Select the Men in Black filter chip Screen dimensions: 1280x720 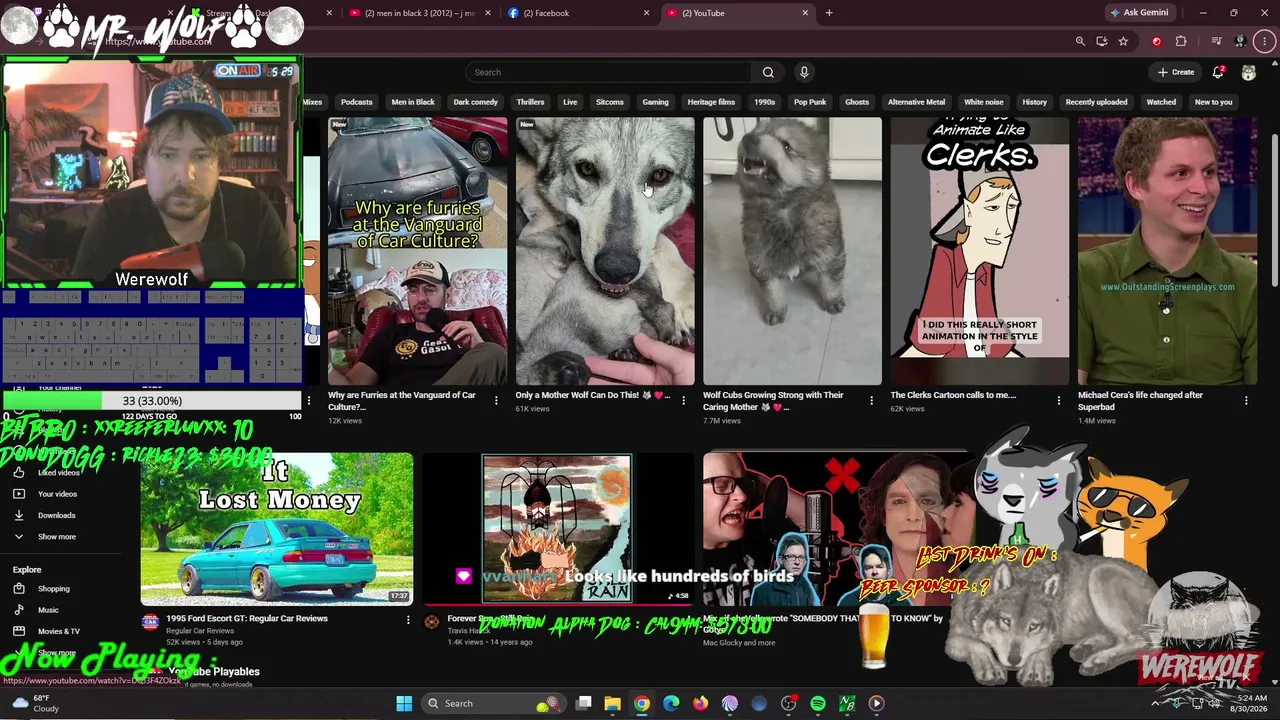tap(413, 102)
